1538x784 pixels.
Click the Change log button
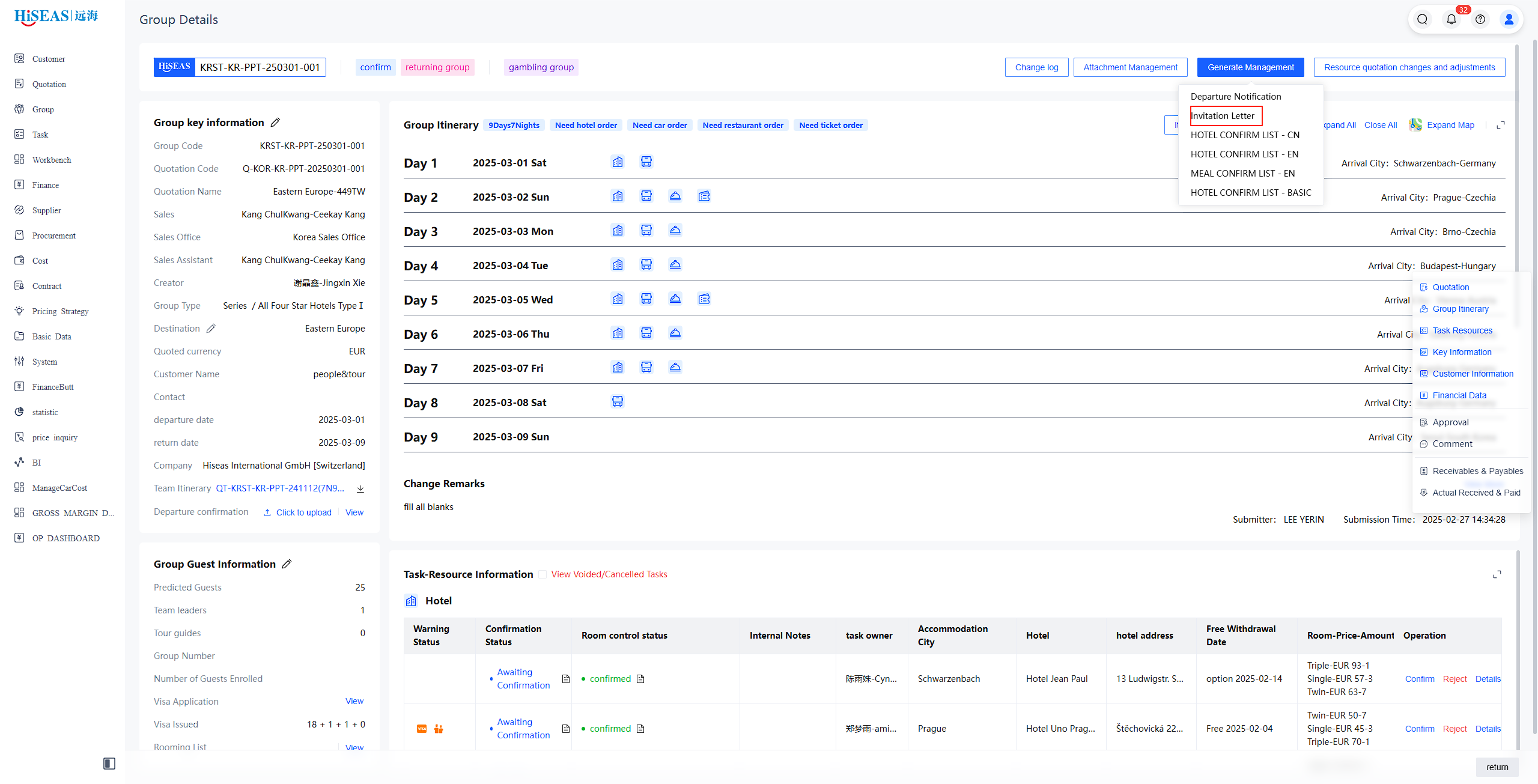pyautogui.click(x=1036, y=67)
